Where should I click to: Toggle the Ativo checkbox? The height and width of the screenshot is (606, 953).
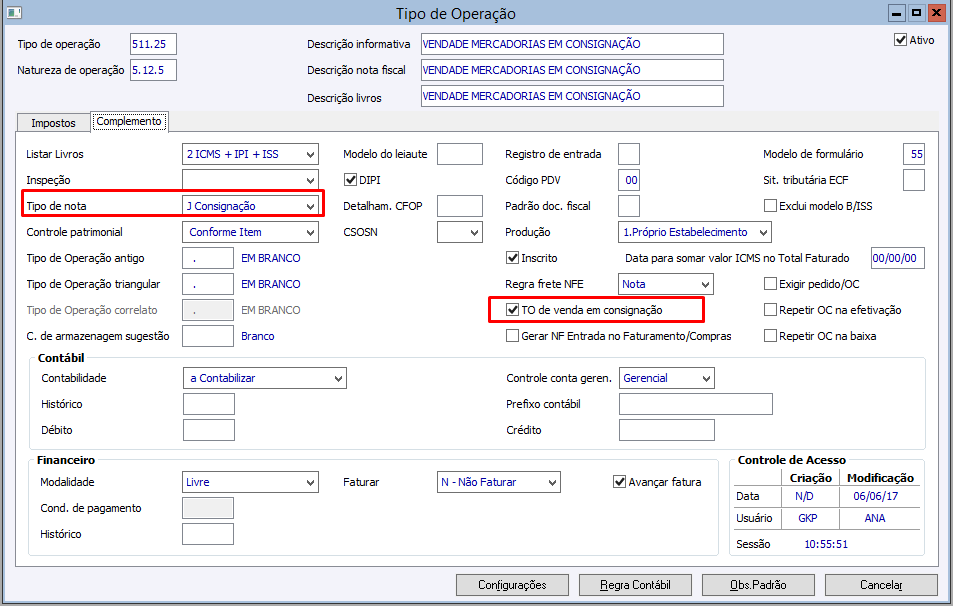[x=900, y=41]
